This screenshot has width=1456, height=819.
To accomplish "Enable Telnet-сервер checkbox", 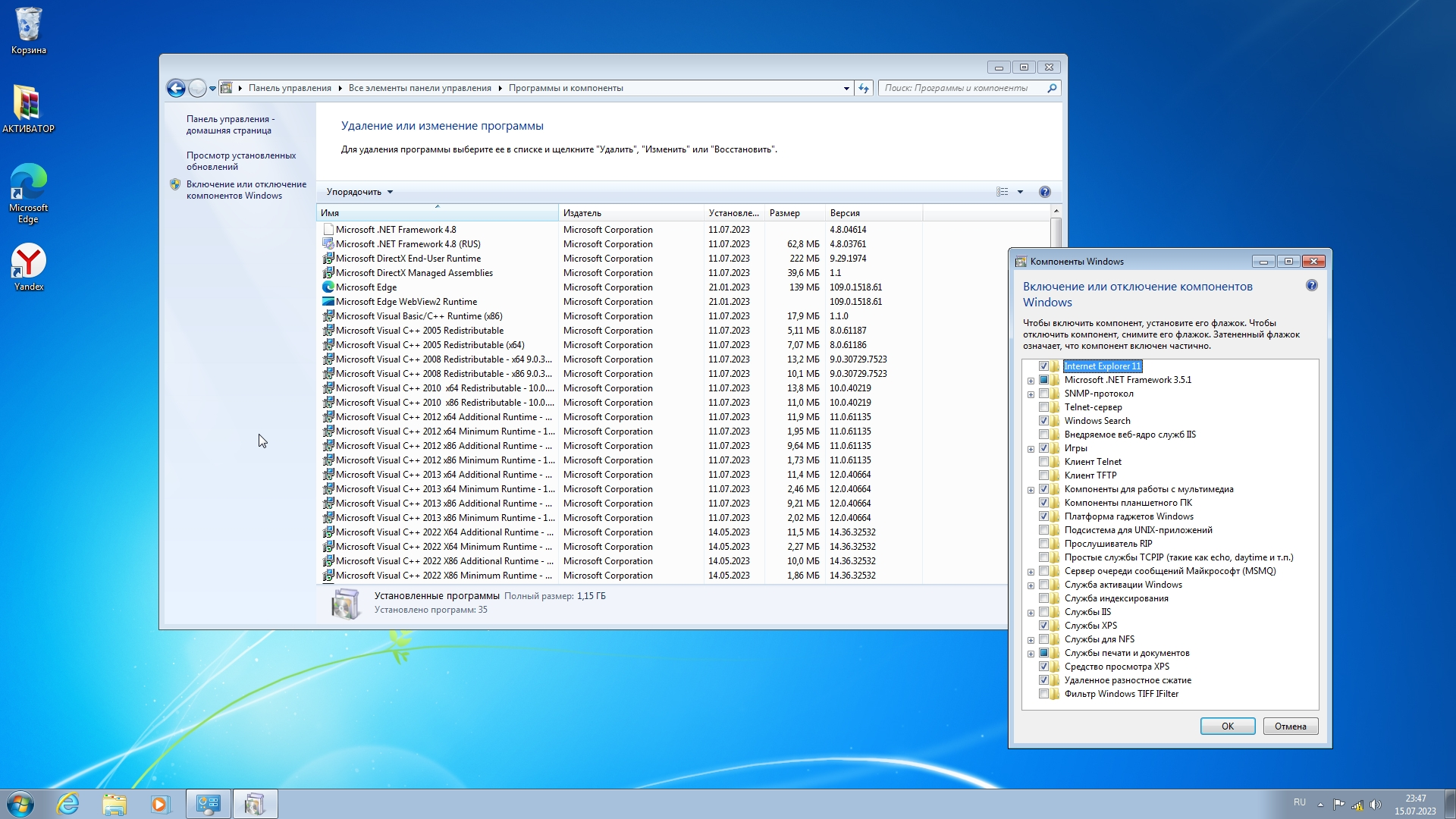I will point(1044,407).
